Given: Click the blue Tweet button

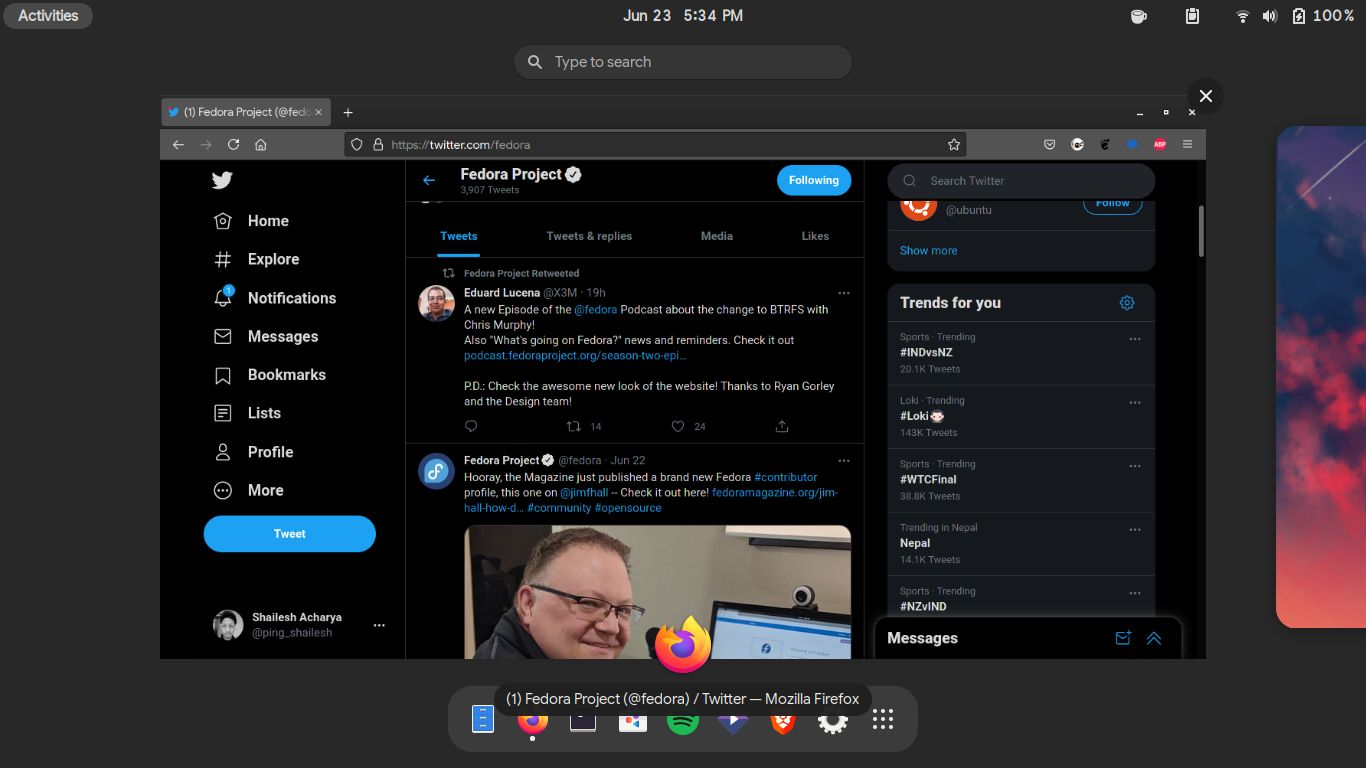Looking at the screenshot, I should 289,533.
